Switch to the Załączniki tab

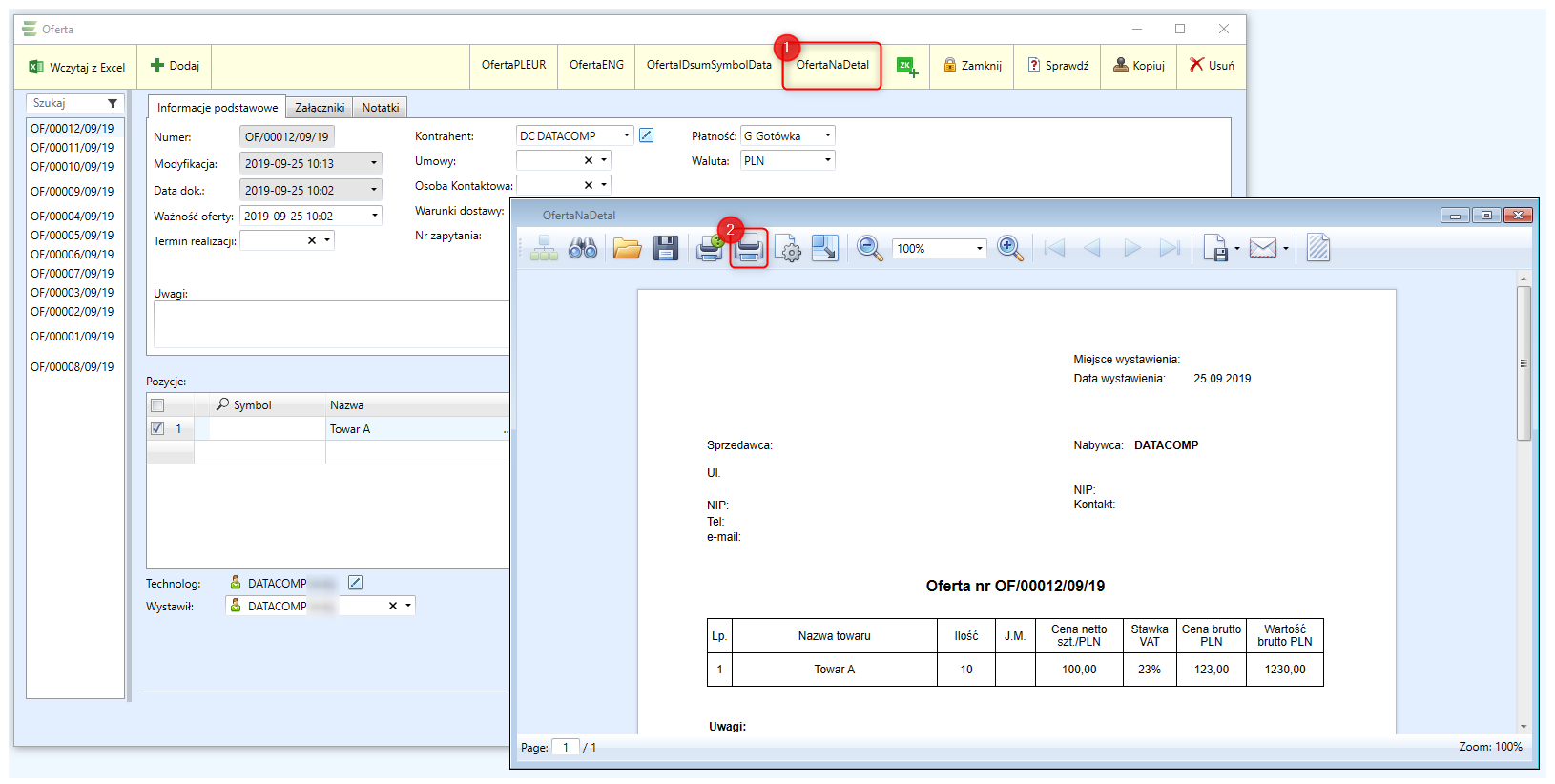click(320, 108)
